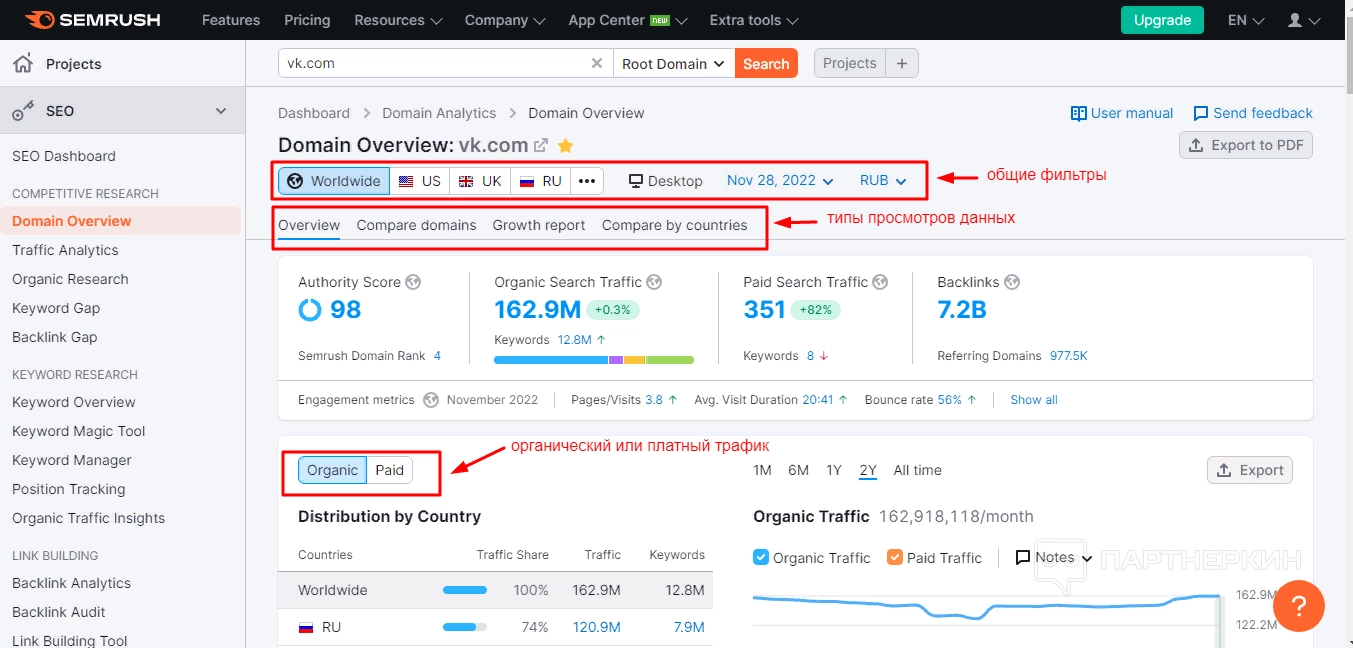Open the RUB currency dropdown
Screen dimensions: 1353x648
pos(882,181)
